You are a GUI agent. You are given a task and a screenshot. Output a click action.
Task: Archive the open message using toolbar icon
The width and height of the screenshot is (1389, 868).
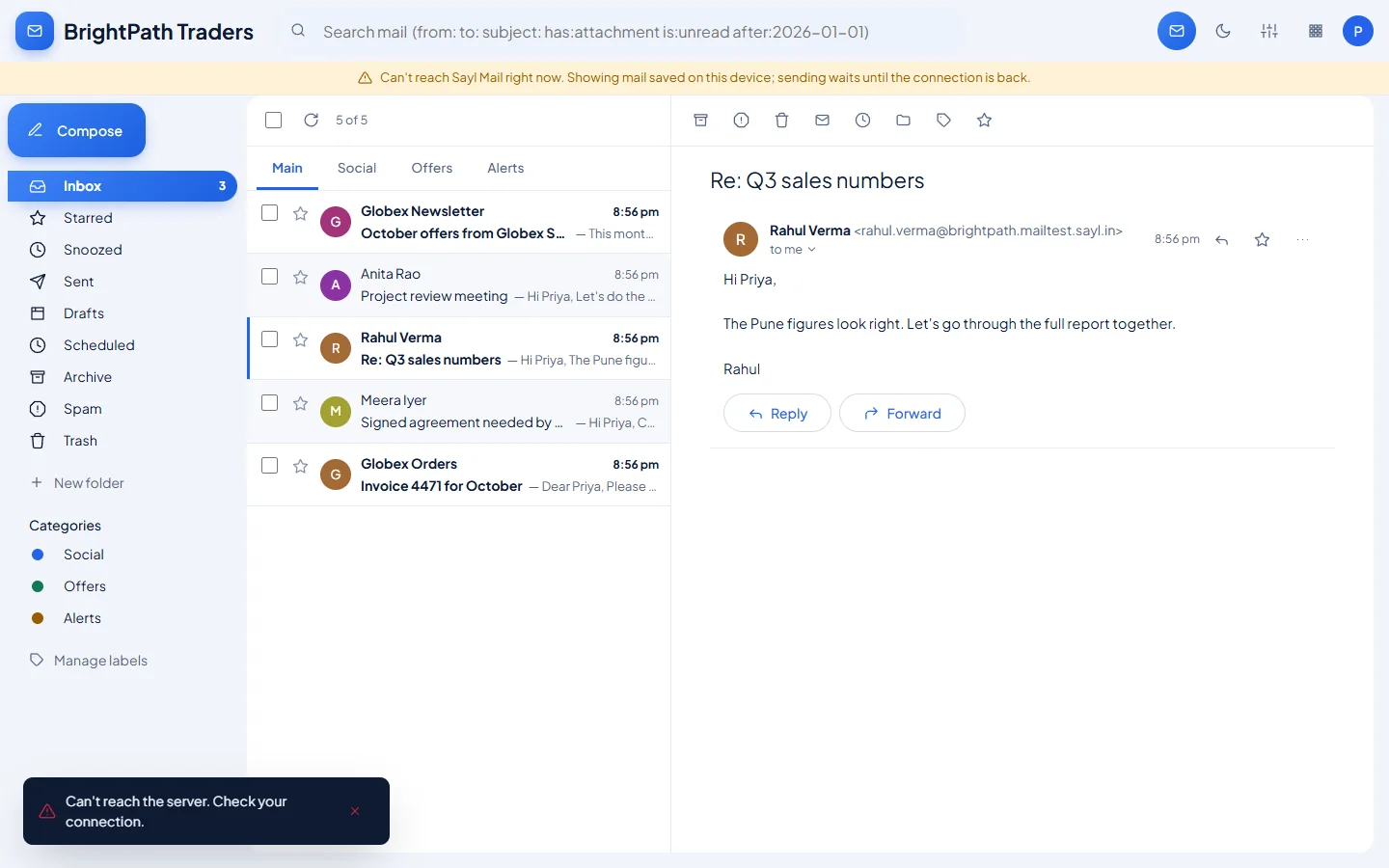click(x=701, y=121)
